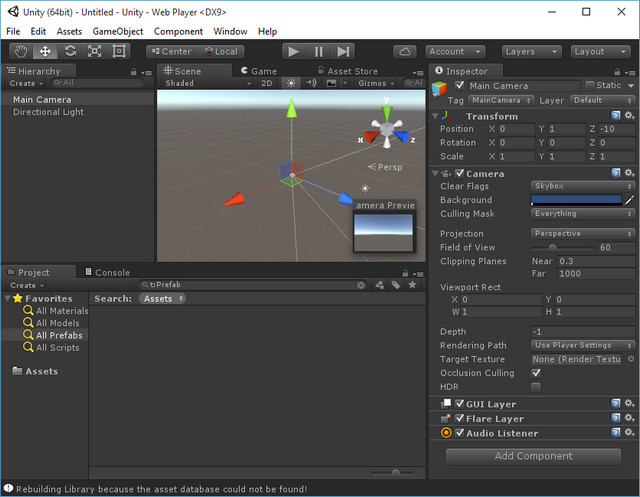Image resolution: width=640 pixels, height=497 pixels.
Task: Open the Cloud services icon
Action: coord(404,51)
